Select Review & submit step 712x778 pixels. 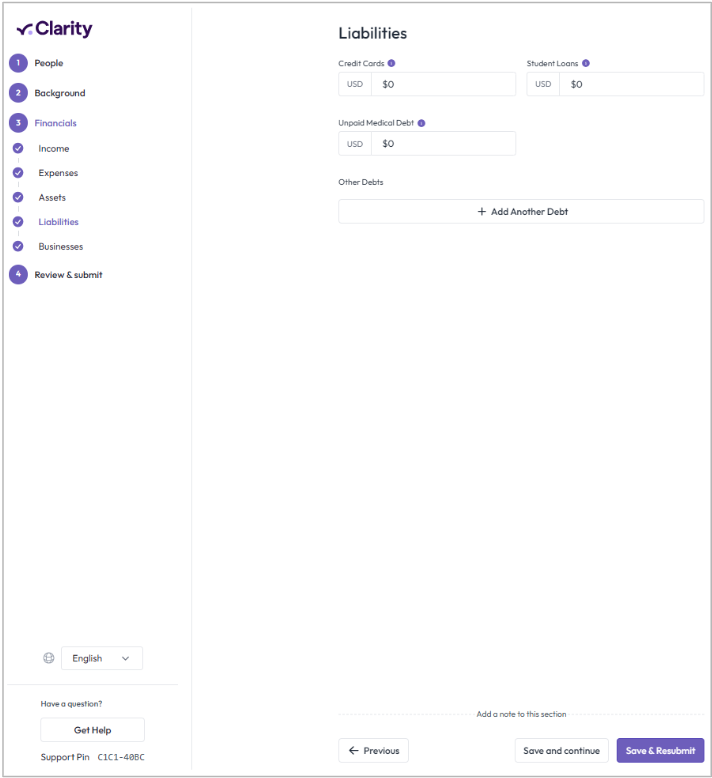pyautogui.click(x=68, y=275)
